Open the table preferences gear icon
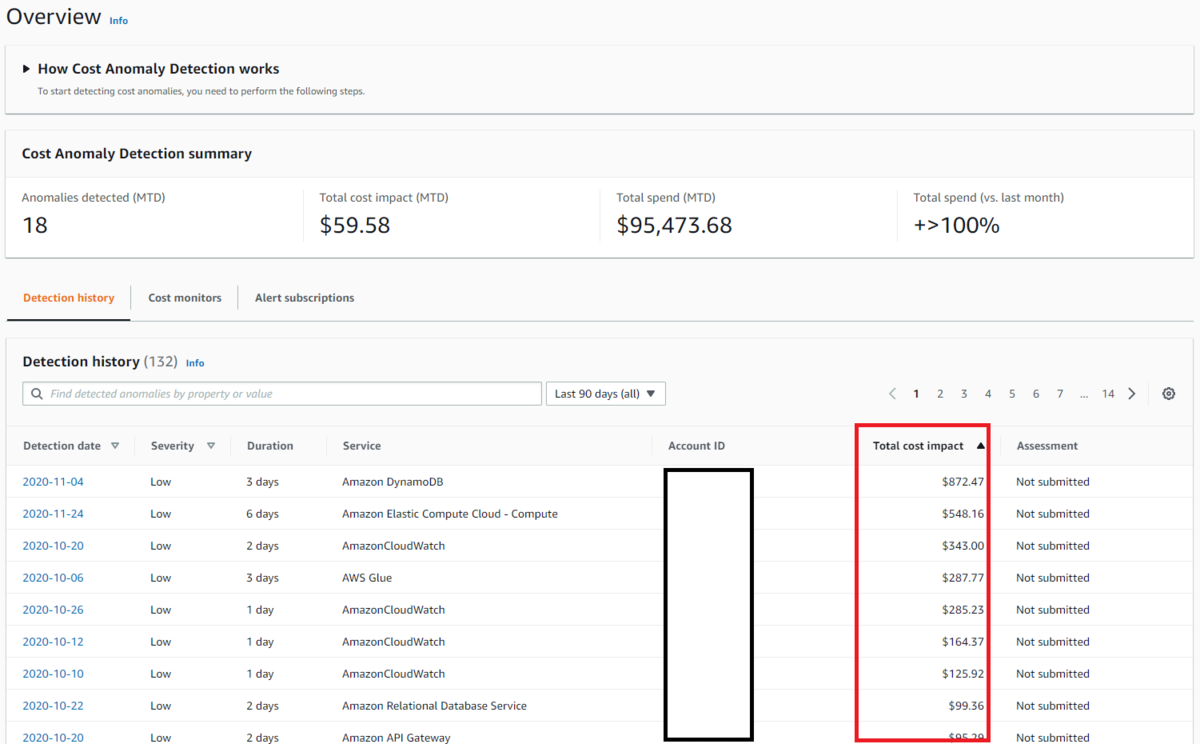This screenshot has height=744, width=1200. (x=1168, y=394)
